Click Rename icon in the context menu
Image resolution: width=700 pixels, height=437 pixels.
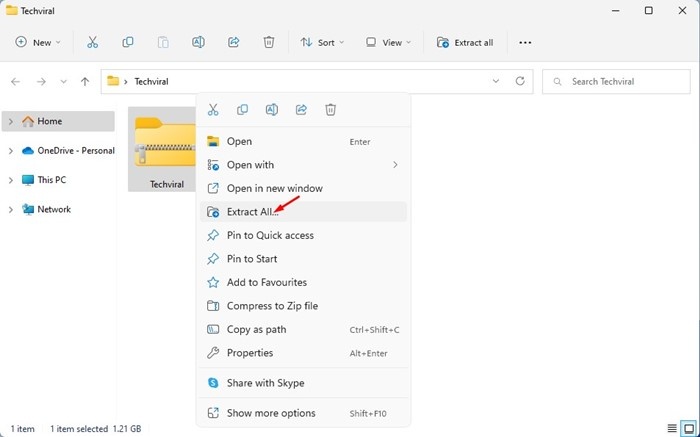[x=272, y=110]
